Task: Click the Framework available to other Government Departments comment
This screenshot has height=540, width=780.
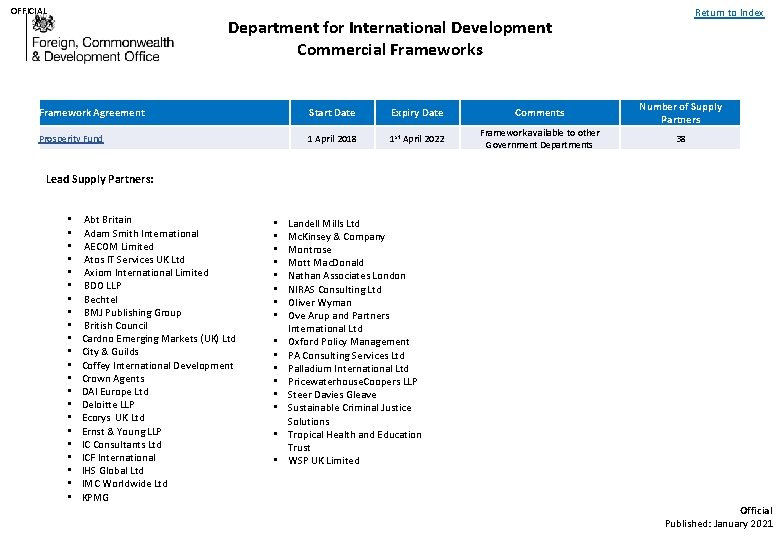Action: pyautogui.click(x=540, y=139)
